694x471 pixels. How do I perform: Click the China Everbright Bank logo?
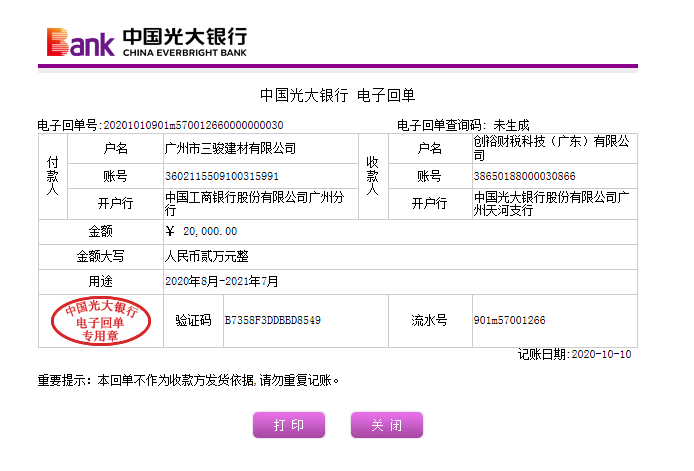click(147, 42)
